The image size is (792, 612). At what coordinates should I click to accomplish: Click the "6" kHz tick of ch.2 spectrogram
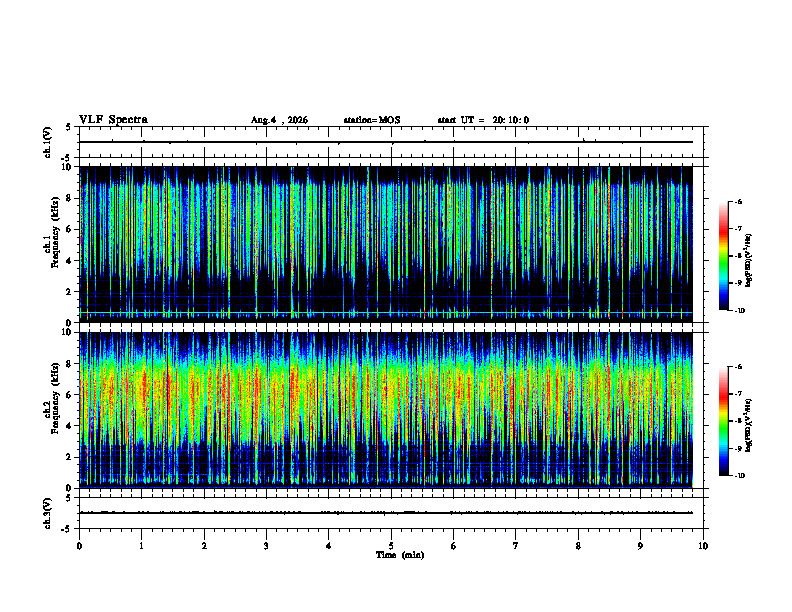(69, 395)
